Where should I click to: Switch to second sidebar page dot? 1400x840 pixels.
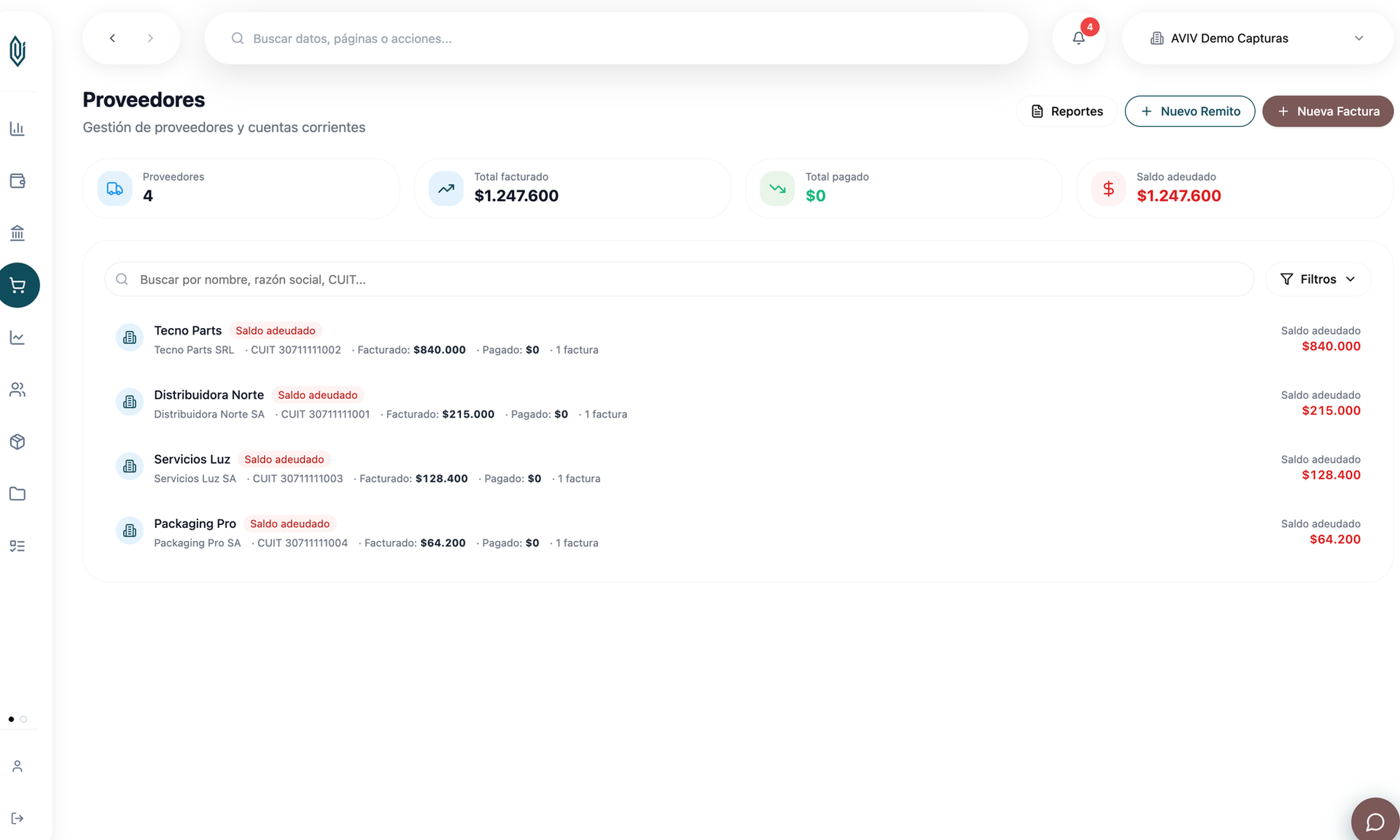(23, 719)
